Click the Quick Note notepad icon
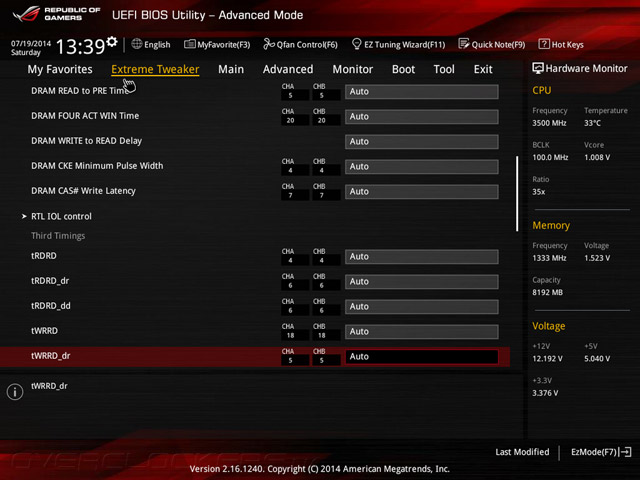This screenshot has width=640, height=480. pyautogui.click(x=464, y=44)
